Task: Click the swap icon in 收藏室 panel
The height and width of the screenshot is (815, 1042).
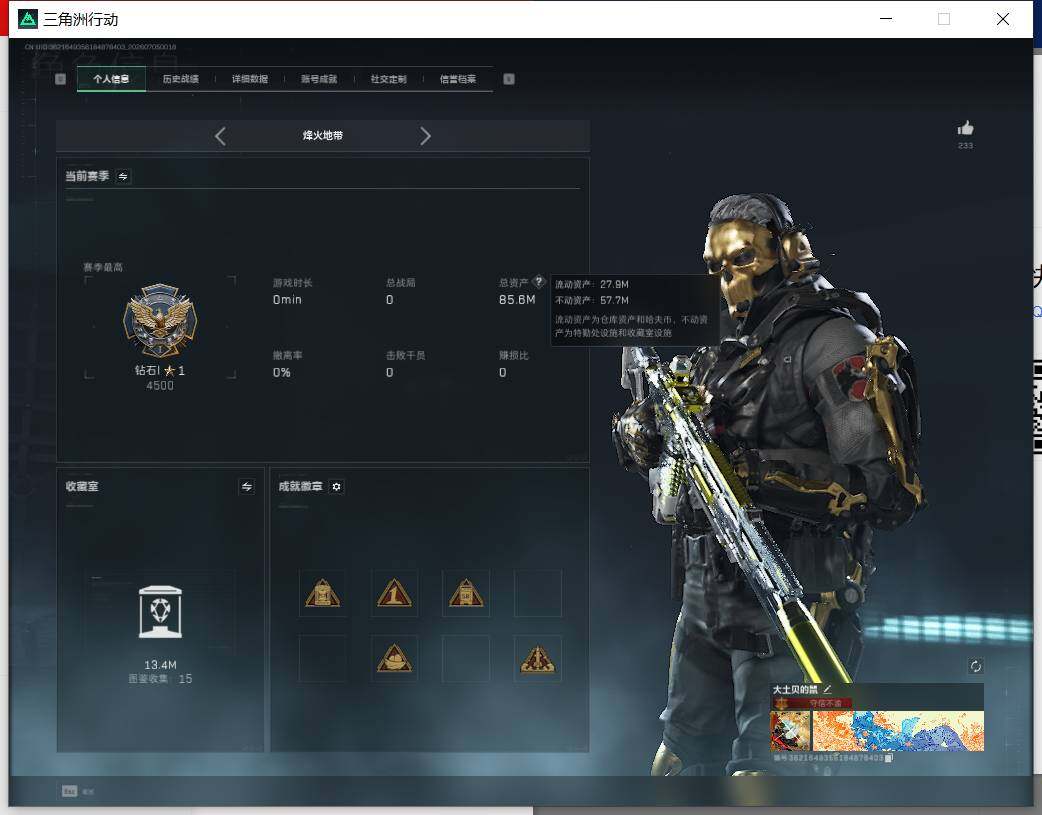Action: (x=247, y=487)
